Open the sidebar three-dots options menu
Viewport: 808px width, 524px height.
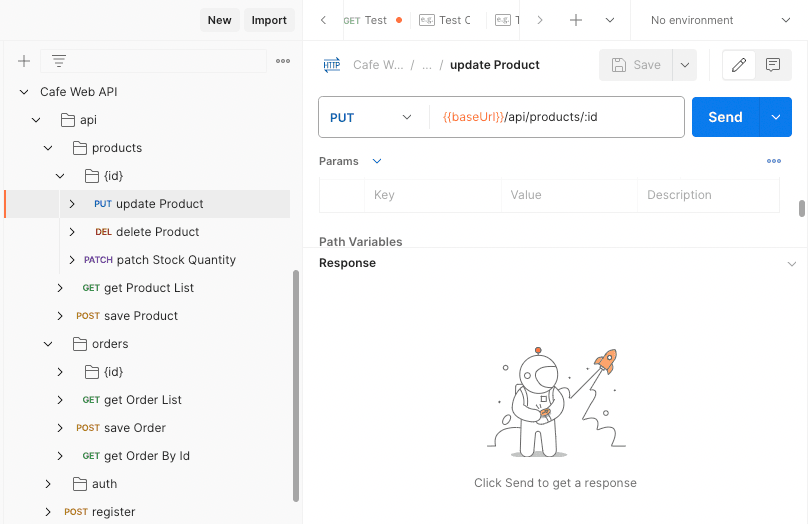[283, 61]
